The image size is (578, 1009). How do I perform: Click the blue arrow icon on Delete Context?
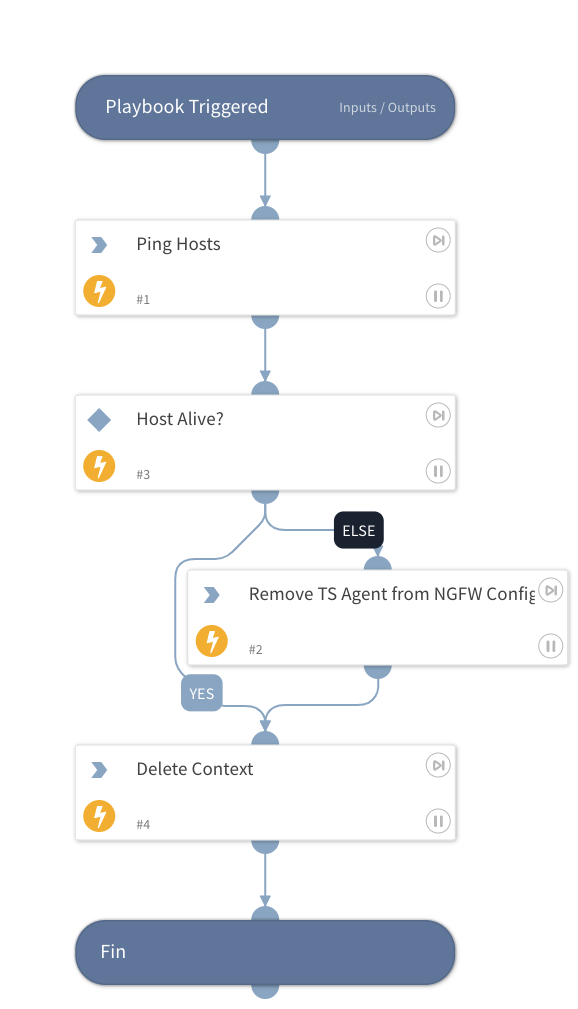click(x=99, y=769)
